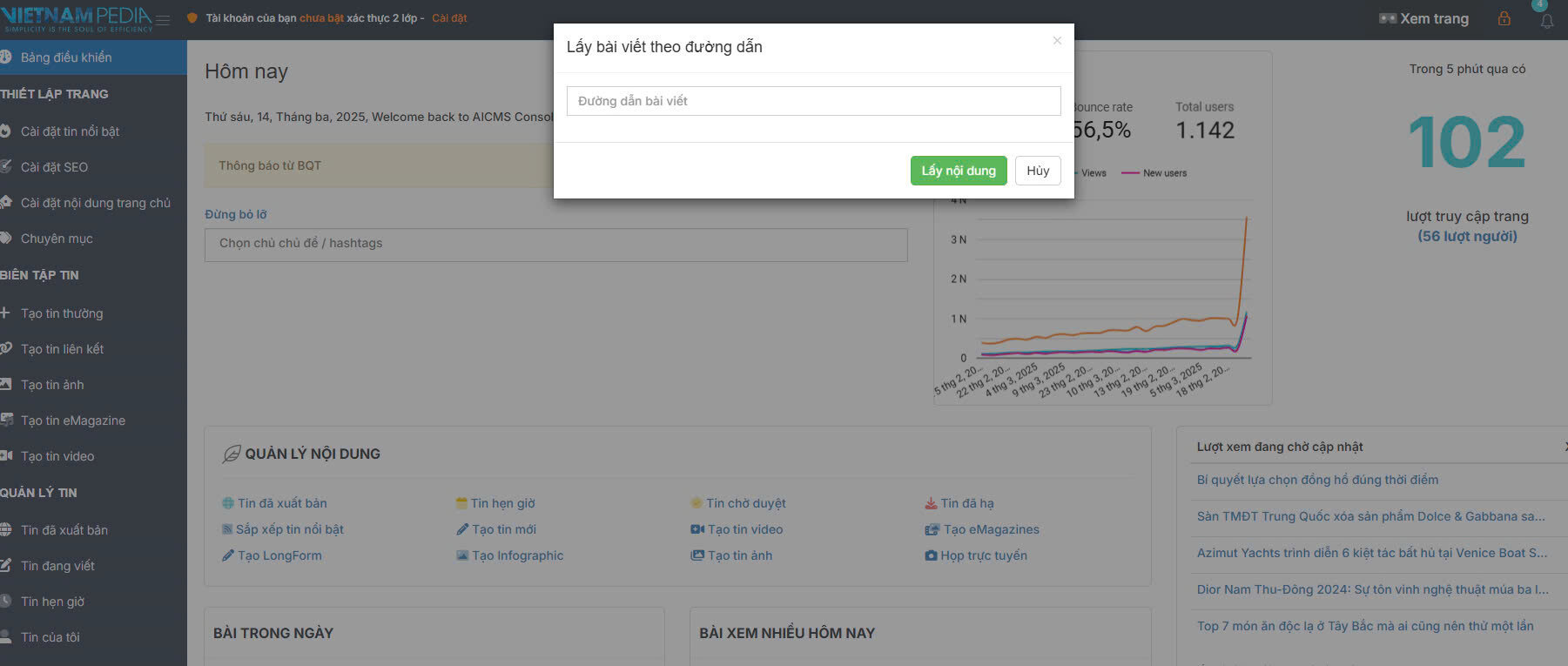The height and width of the screenshot is (666, 1568).
Task: Click the Tin đã hạ download icon
Action: 931,503
